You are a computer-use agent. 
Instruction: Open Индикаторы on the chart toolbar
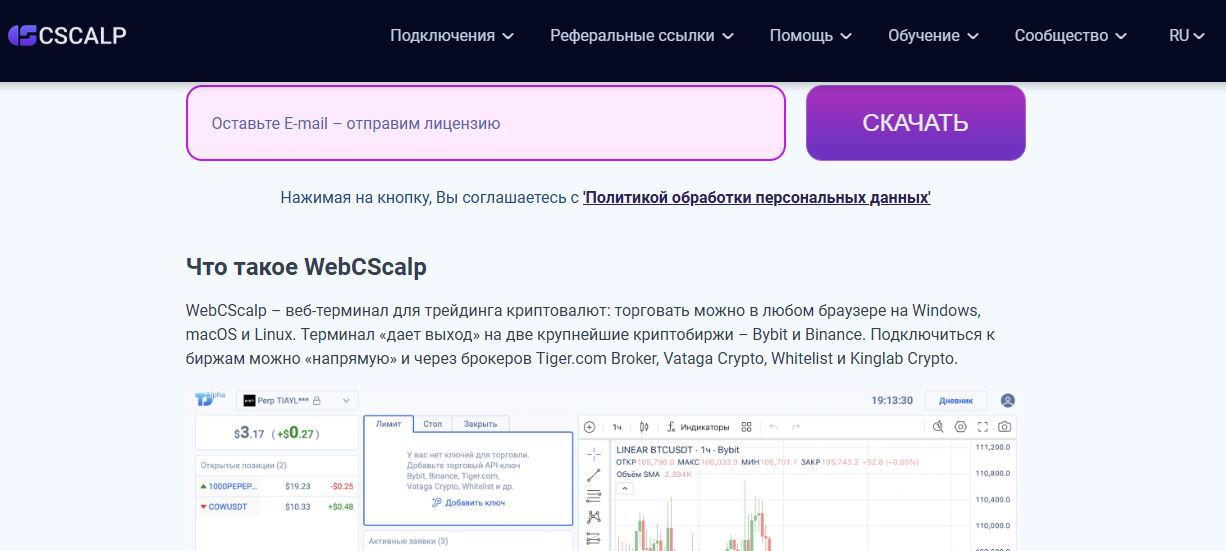tap(698, 427)
